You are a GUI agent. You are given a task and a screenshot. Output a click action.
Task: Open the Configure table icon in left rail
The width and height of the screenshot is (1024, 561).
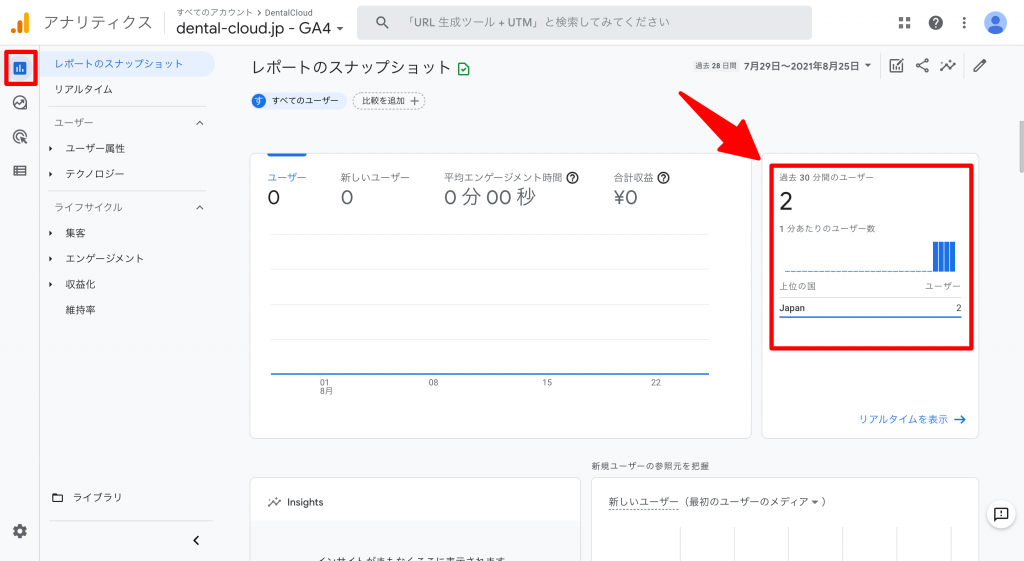pyautogui.click(x=20, y=170)
